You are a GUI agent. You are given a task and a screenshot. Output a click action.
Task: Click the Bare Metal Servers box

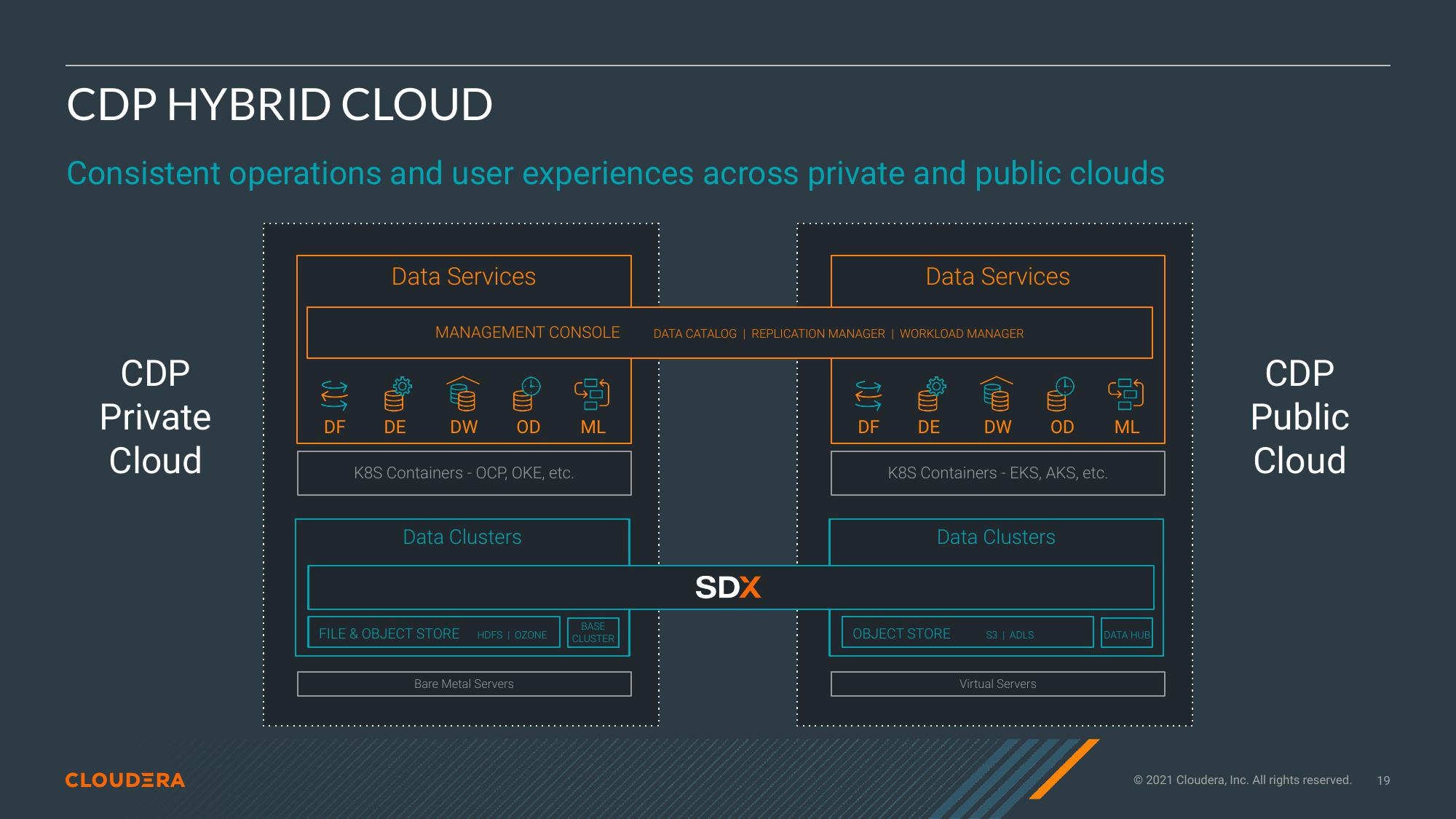[x=464, y=684]
